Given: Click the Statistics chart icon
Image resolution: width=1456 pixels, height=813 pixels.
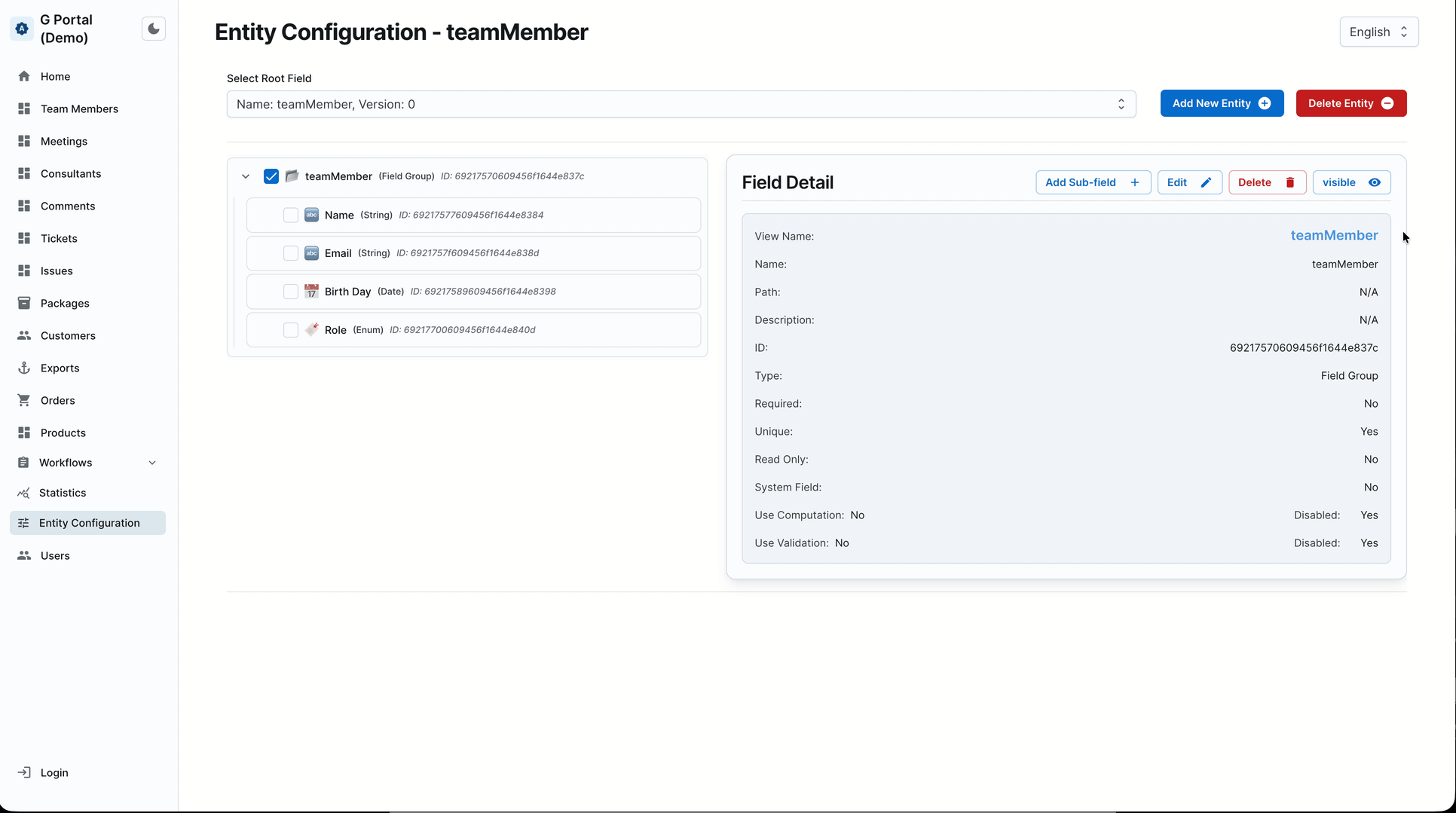Looking at the screenshot, I should coord(24,493).
